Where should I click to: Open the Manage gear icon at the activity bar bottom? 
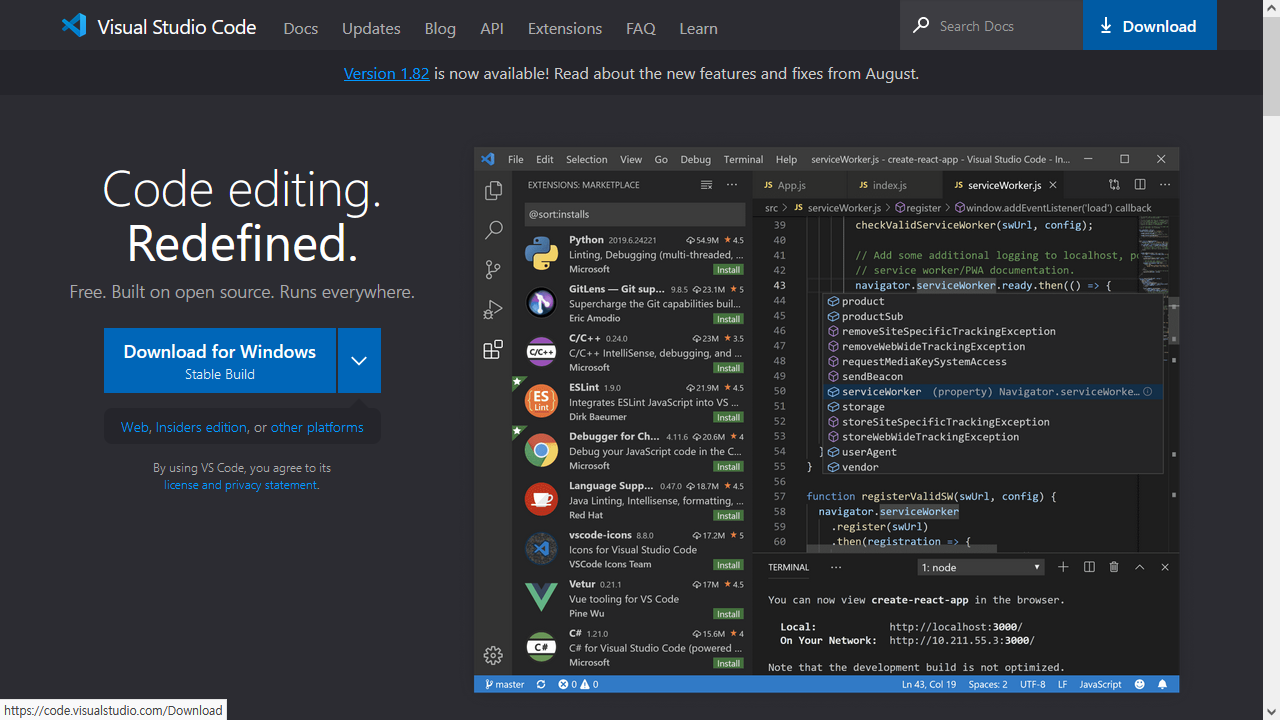[493, 656]
